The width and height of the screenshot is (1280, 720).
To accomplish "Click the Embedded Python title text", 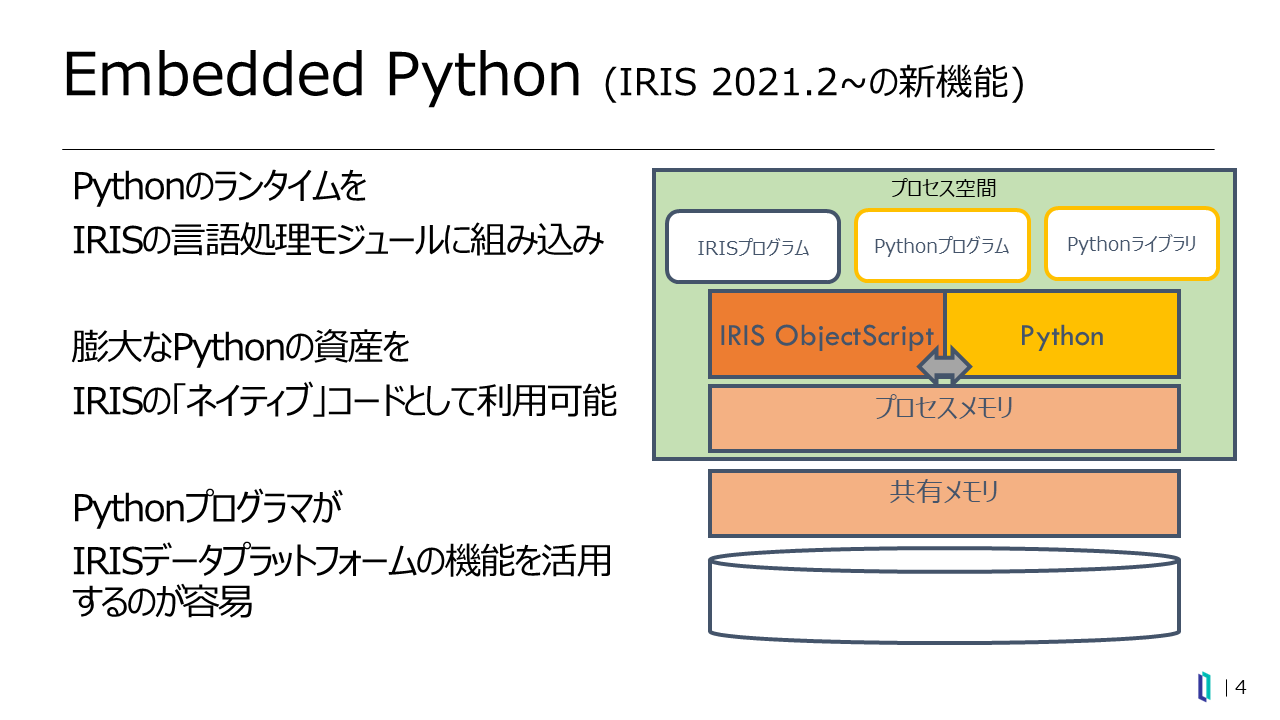I will tap(321, 76).
